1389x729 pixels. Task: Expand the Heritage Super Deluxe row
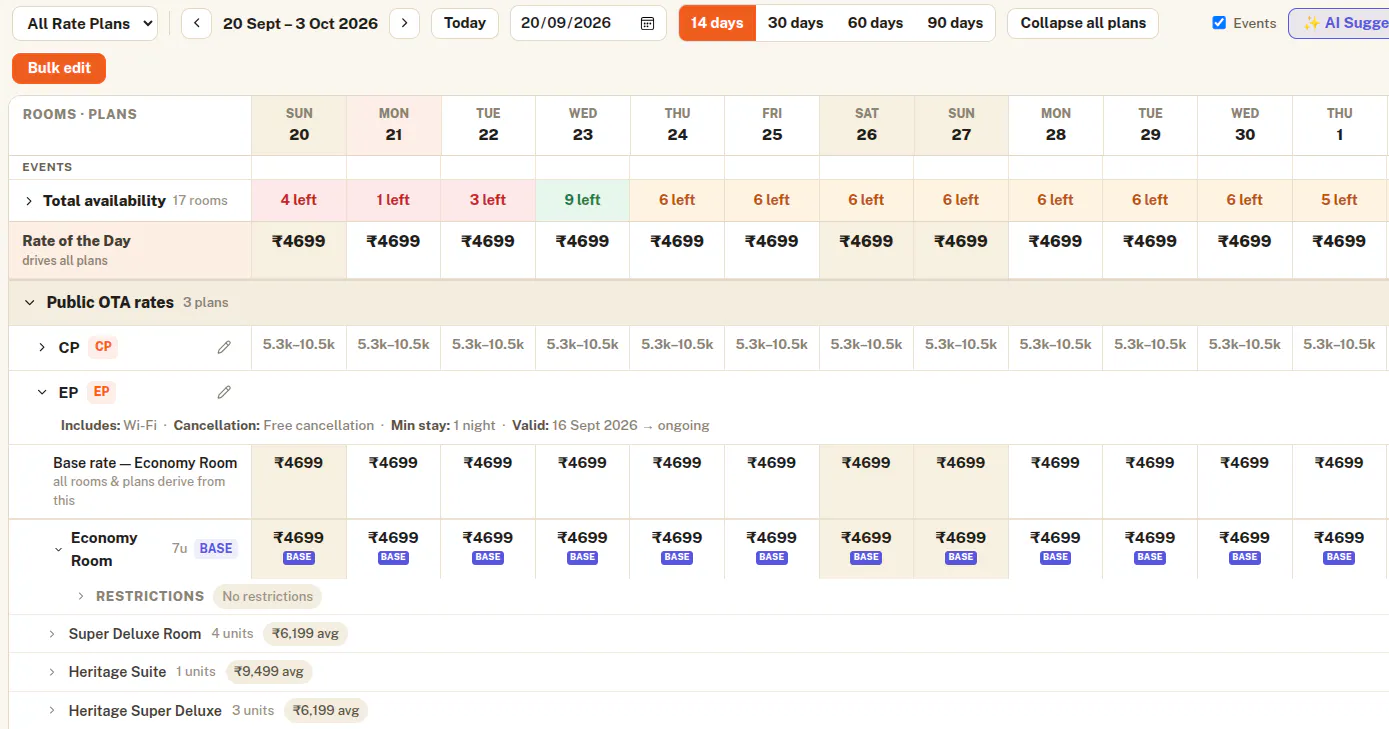click(52, 711)
